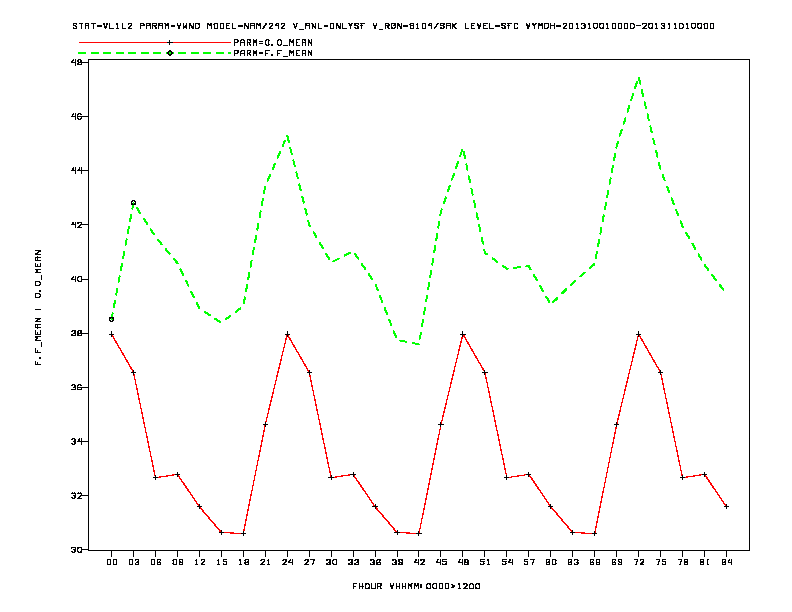
Task: Click x-axis tick label 57
Action: point(529,562)
